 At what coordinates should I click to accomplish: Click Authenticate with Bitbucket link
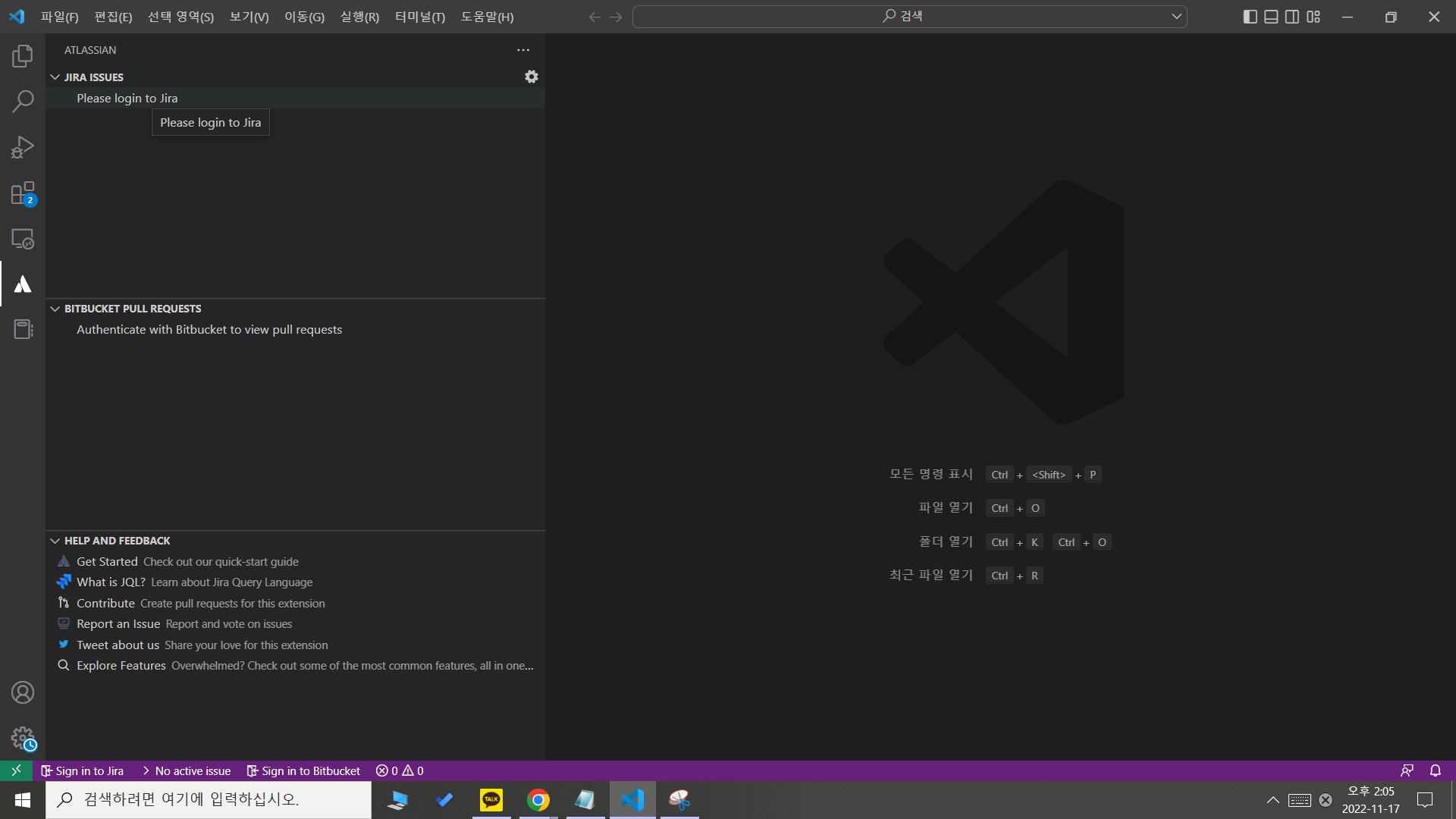pos(209,330)
